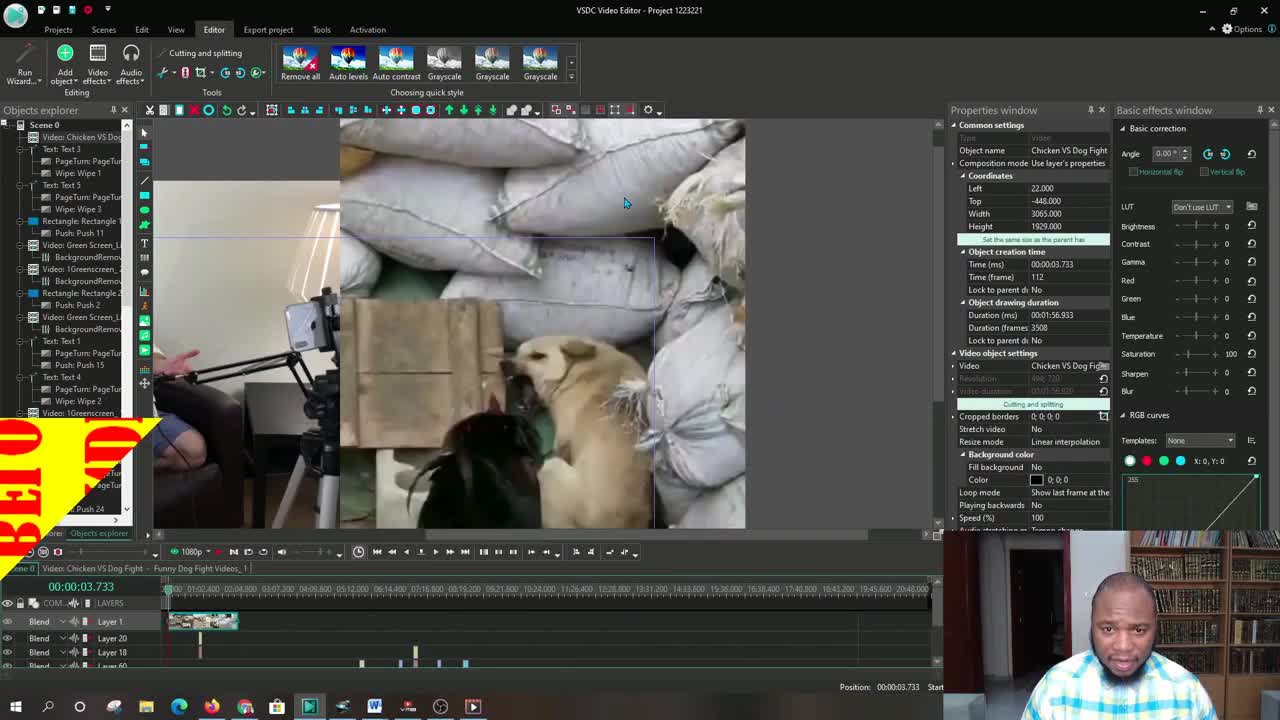Viewport: 1280px width, 720px height.
Task: Select the red RGB curve channel dot
Action: pos(1147,461)
